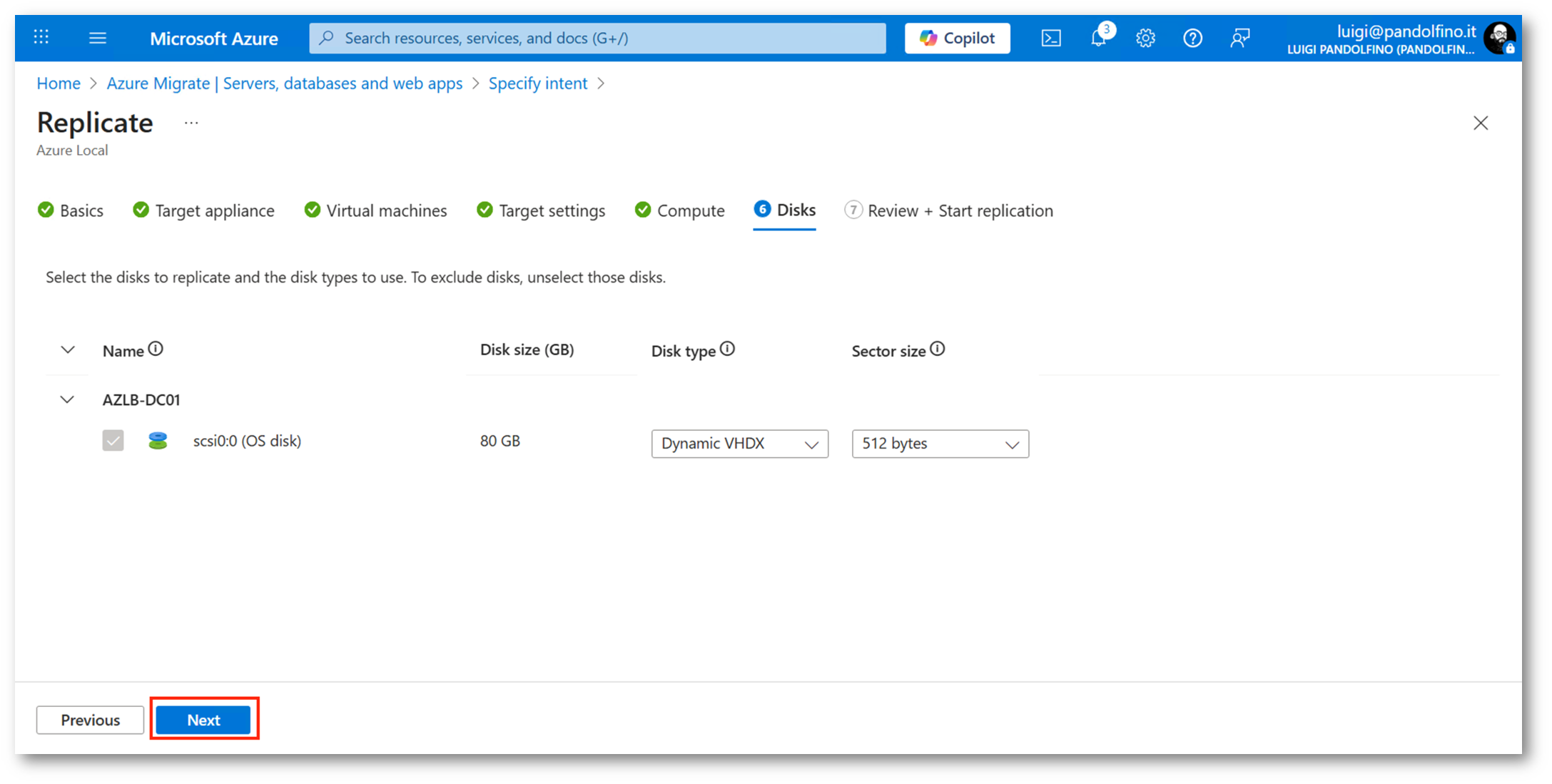Collapse the AZLB-DC01 row

[x=67, y=399]
